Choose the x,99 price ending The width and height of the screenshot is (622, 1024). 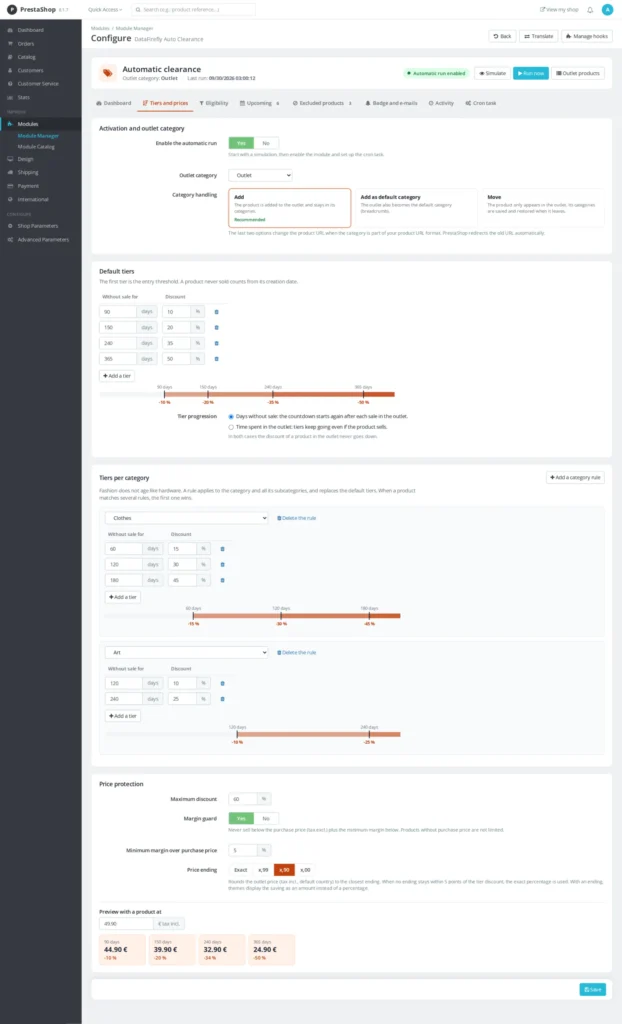(x=263, y=870)
